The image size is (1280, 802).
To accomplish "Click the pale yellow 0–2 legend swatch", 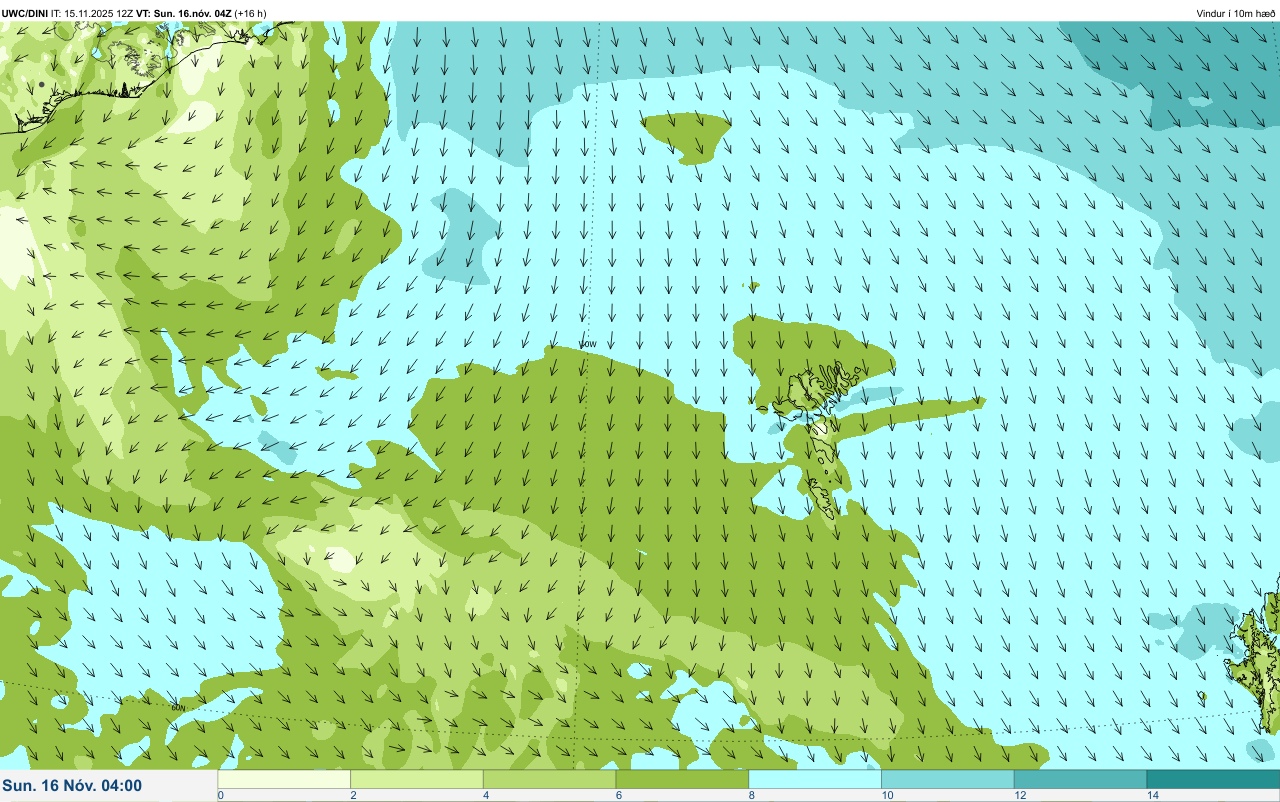I will click(x=284, y=779).
